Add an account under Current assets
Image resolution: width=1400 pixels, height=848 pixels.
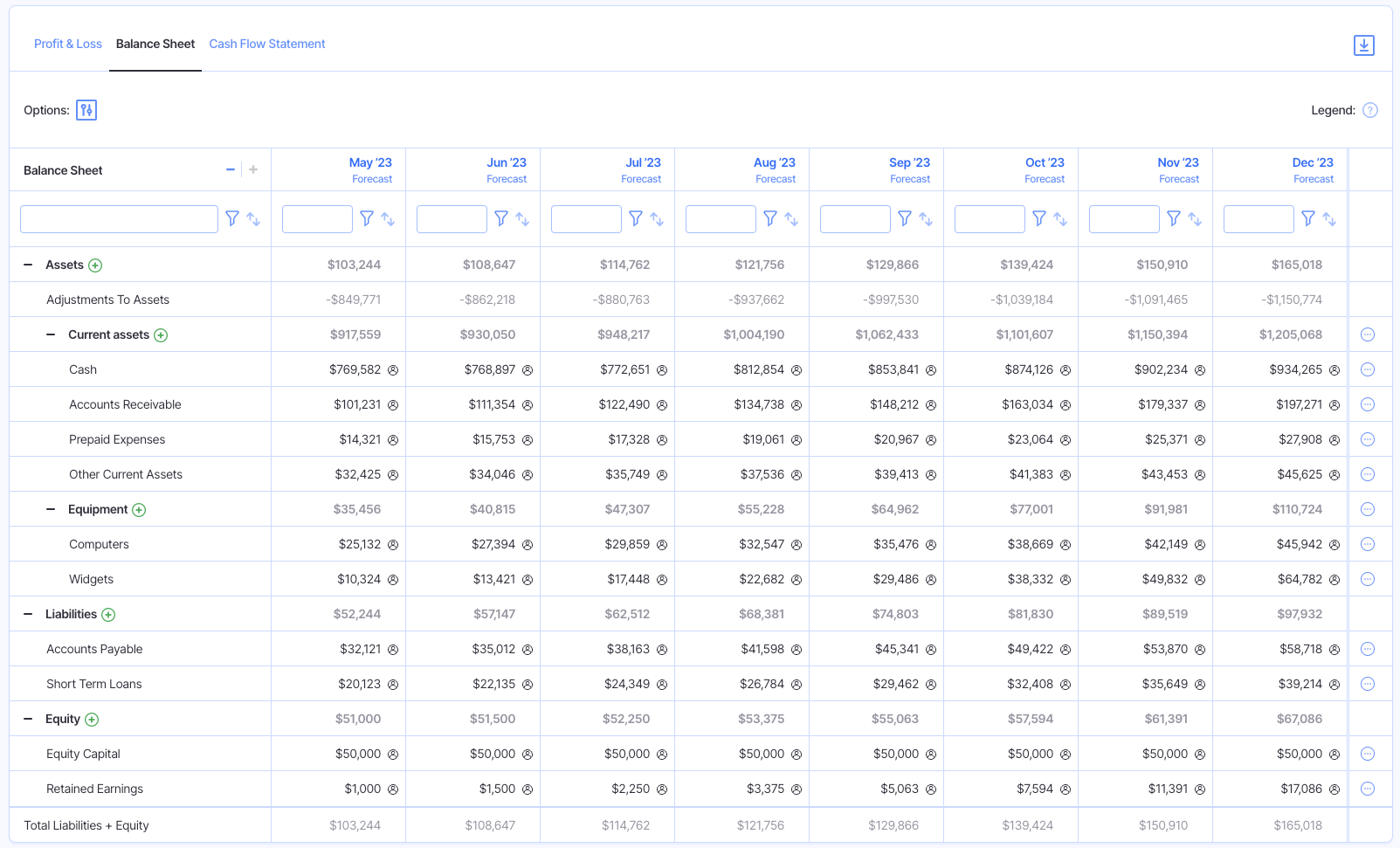(x=162, y=334)
